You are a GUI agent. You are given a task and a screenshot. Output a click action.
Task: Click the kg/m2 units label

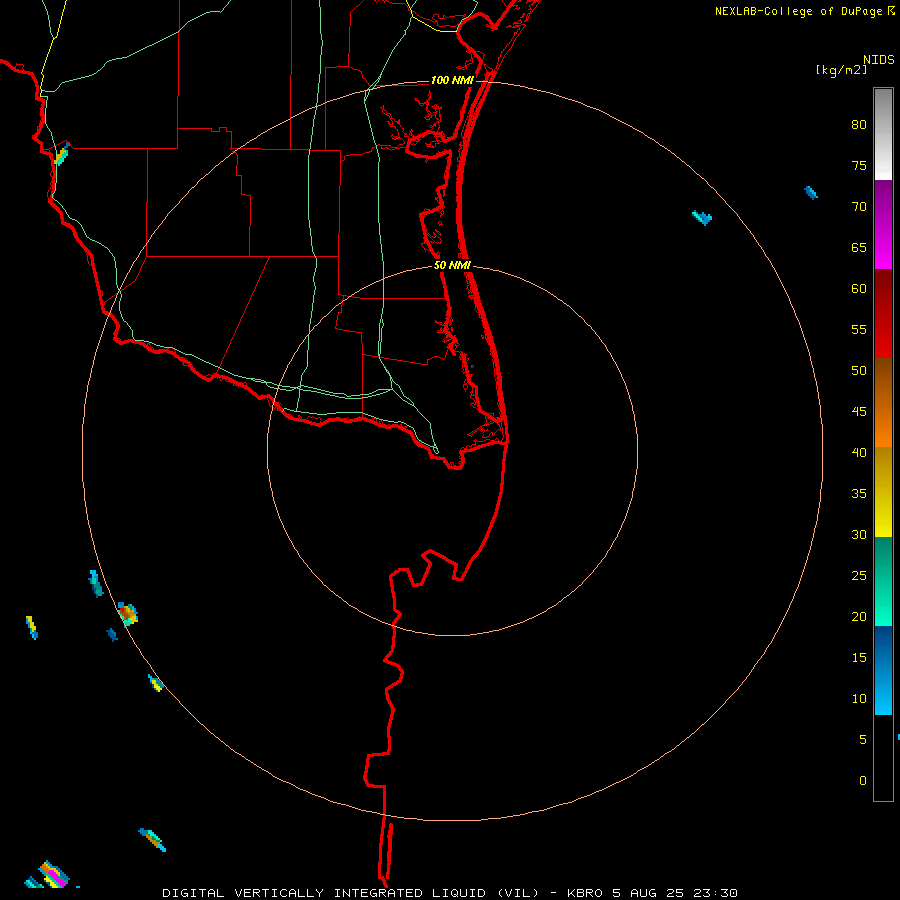pos(841,70)
